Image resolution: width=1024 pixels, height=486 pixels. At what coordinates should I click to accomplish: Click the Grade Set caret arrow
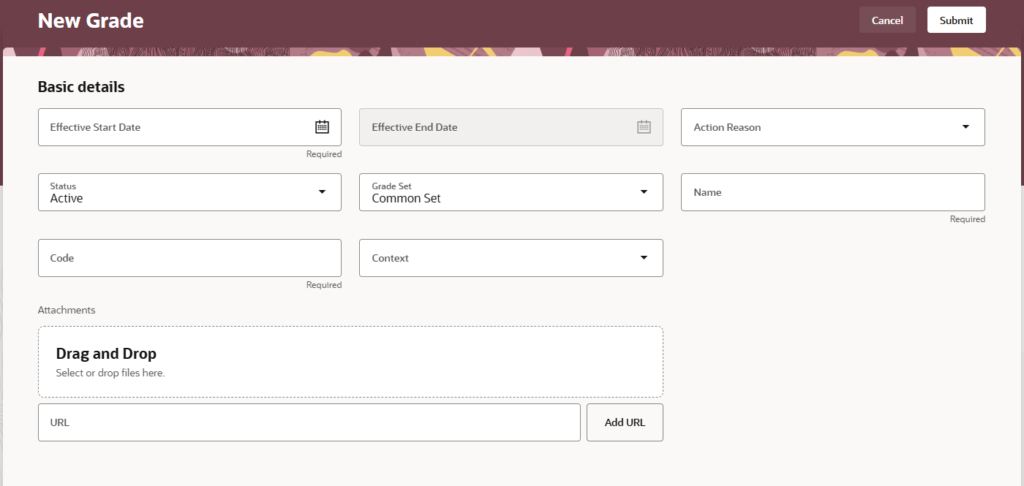pos(644,192)
